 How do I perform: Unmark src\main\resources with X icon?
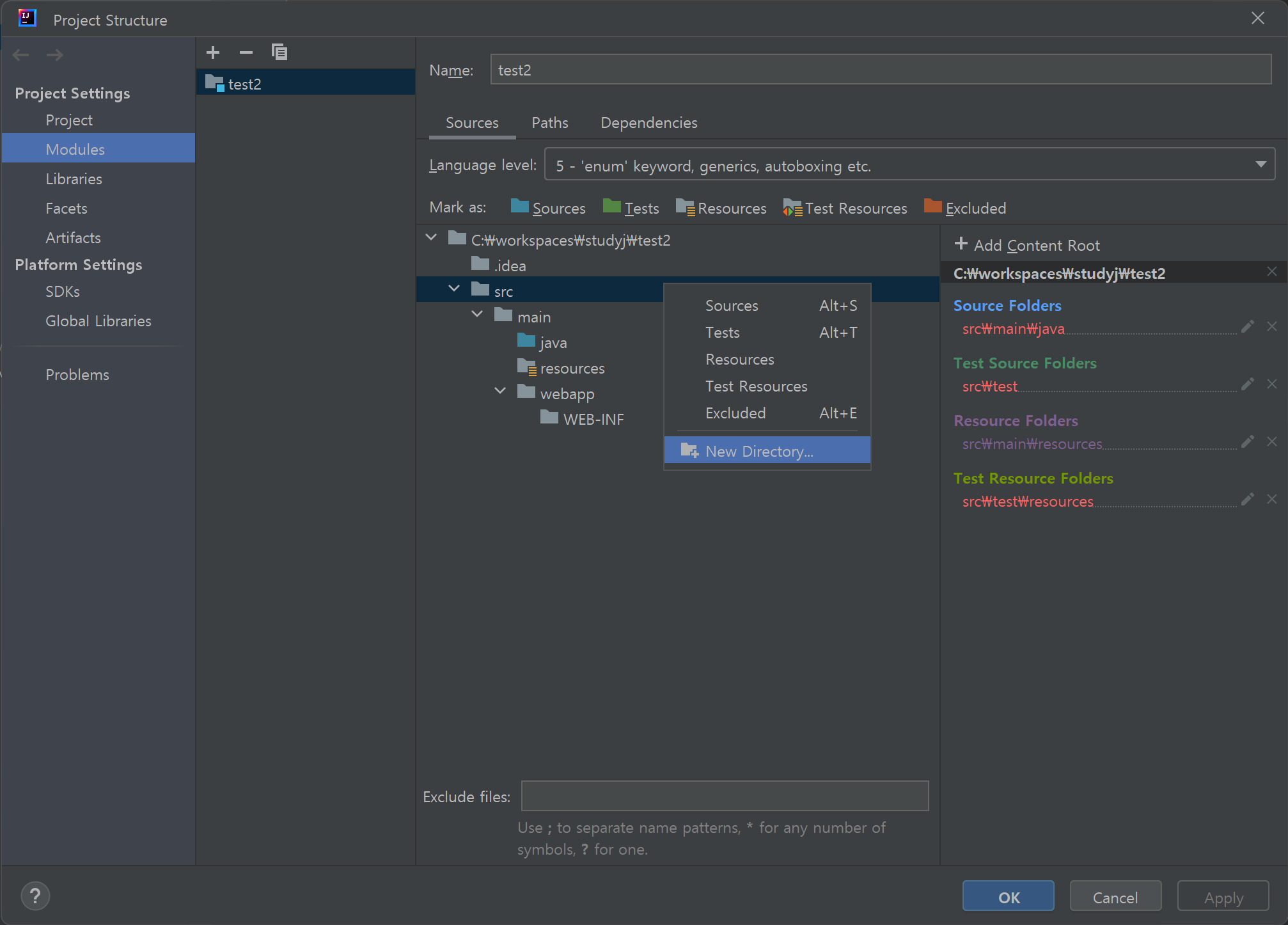pyautogui.click(x=1272, y=441)
